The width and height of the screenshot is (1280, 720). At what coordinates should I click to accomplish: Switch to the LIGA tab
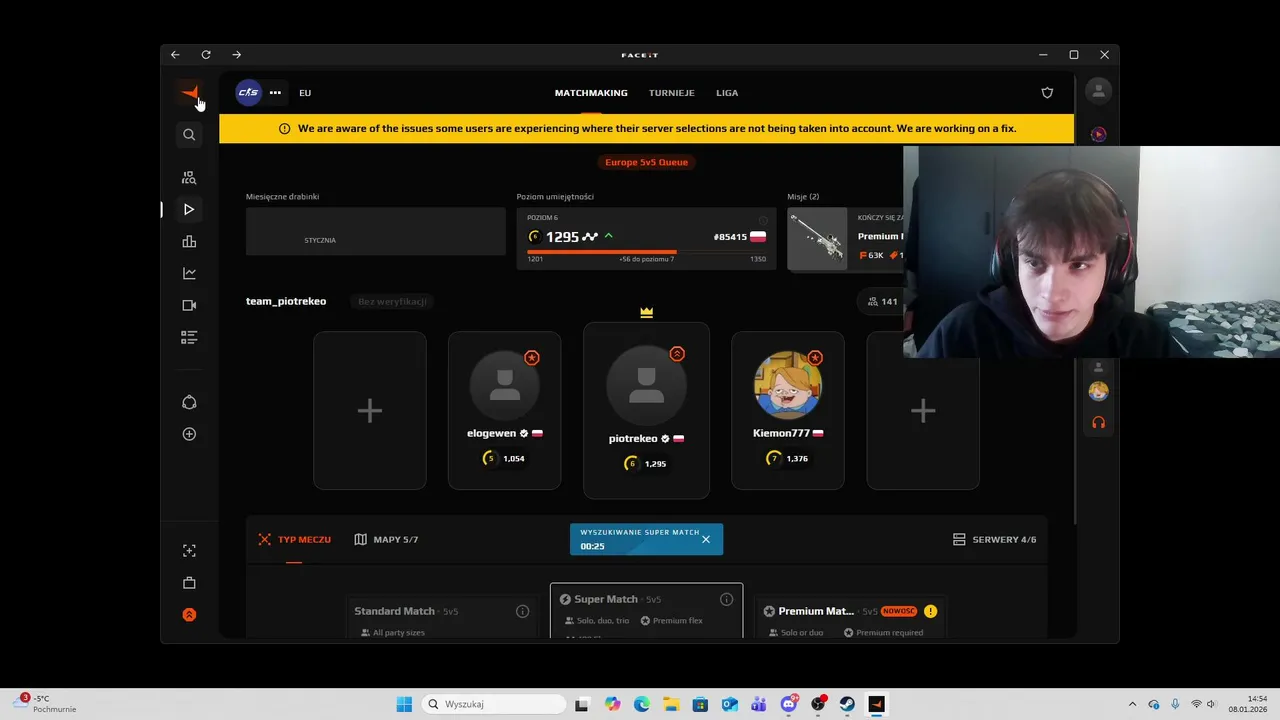[727, 93]
